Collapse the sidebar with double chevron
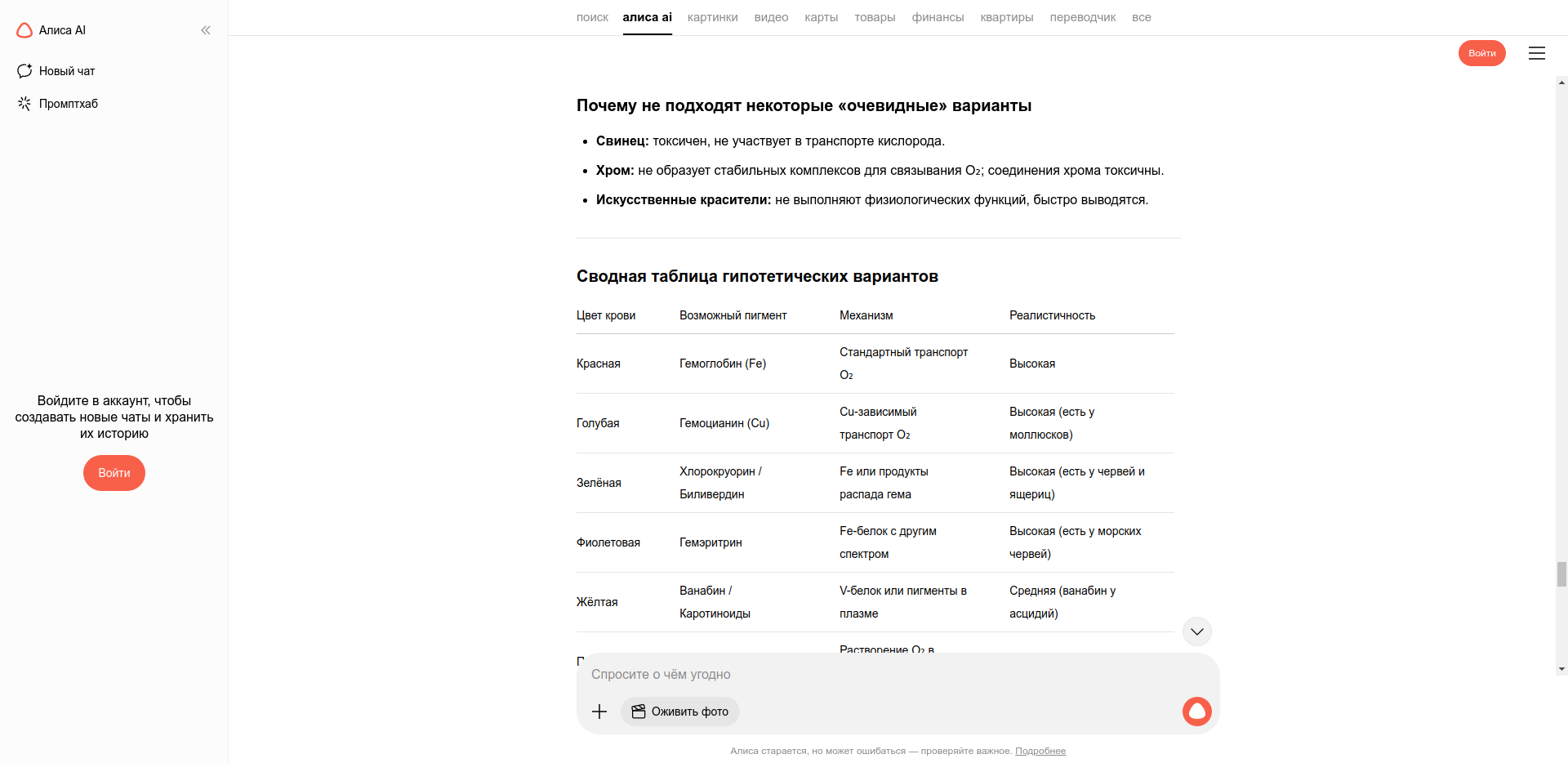 coord(206,30)
